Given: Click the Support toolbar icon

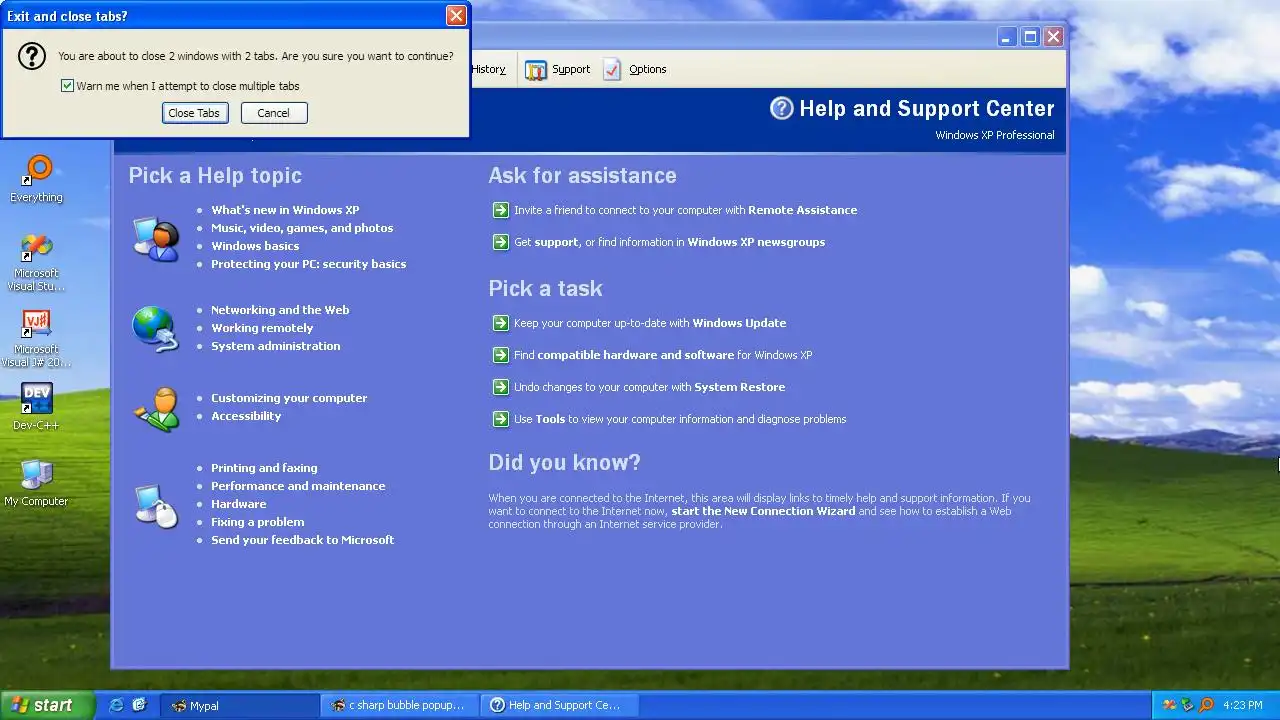Looking at the screenshot, I should click(x=536, y=70).
